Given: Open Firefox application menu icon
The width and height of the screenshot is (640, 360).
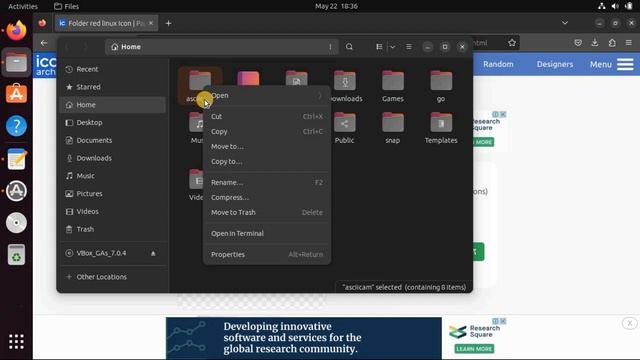Looking at the screenshot, I should 629,43.
